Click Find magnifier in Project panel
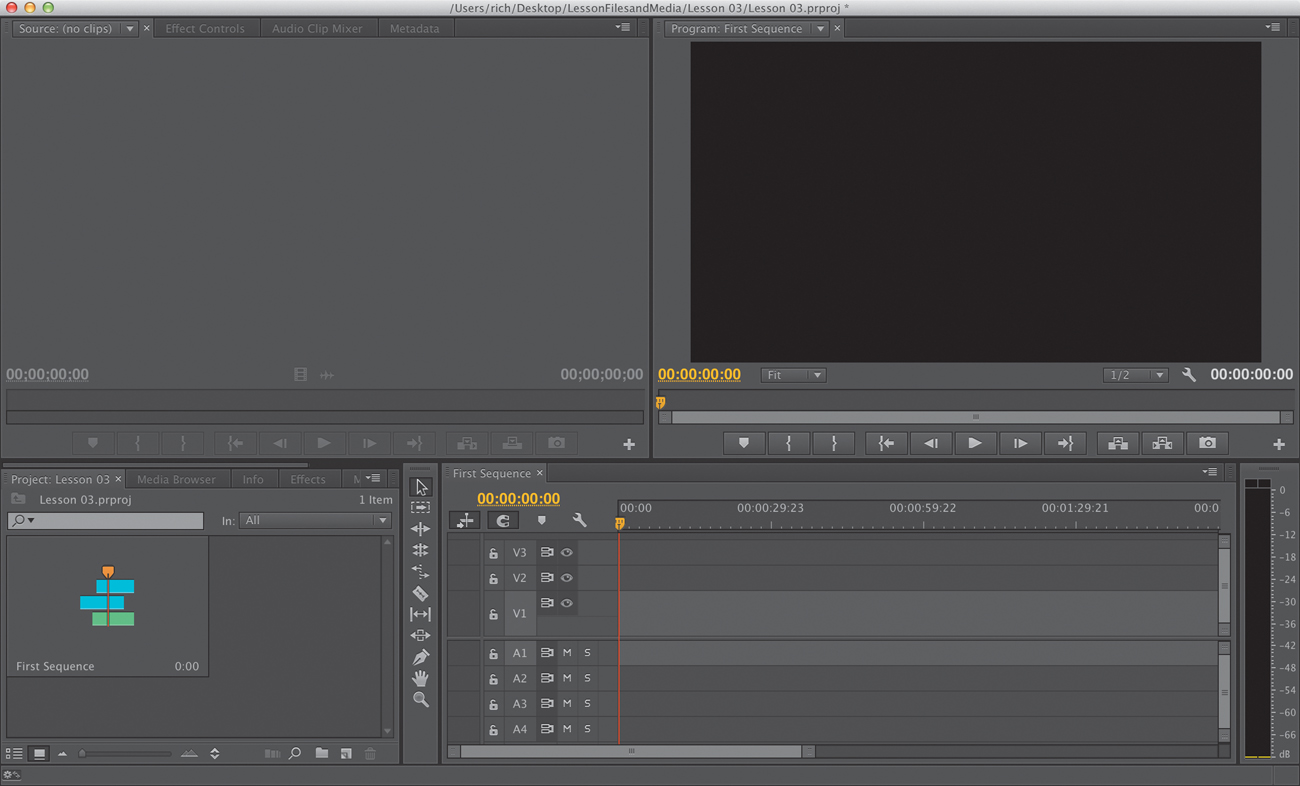This screenshot has width=1300, height=786. [x=295, y=754]
